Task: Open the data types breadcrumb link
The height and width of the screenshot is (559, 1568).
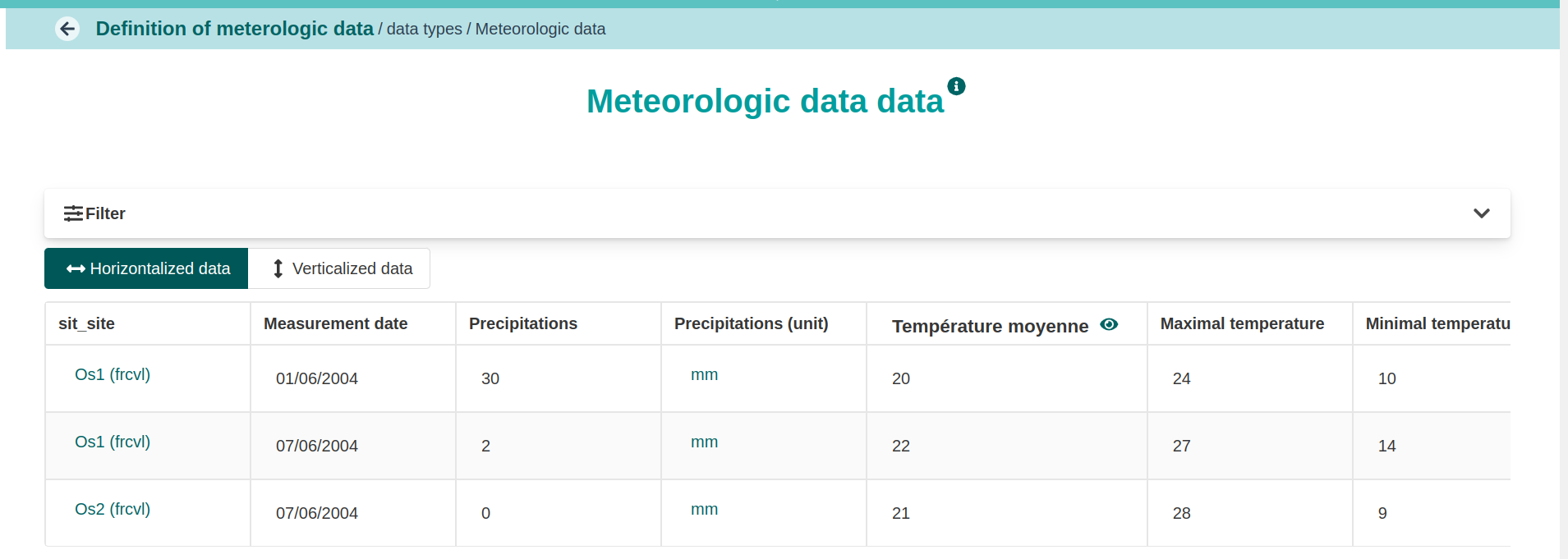Action: (x=424, y=29)
